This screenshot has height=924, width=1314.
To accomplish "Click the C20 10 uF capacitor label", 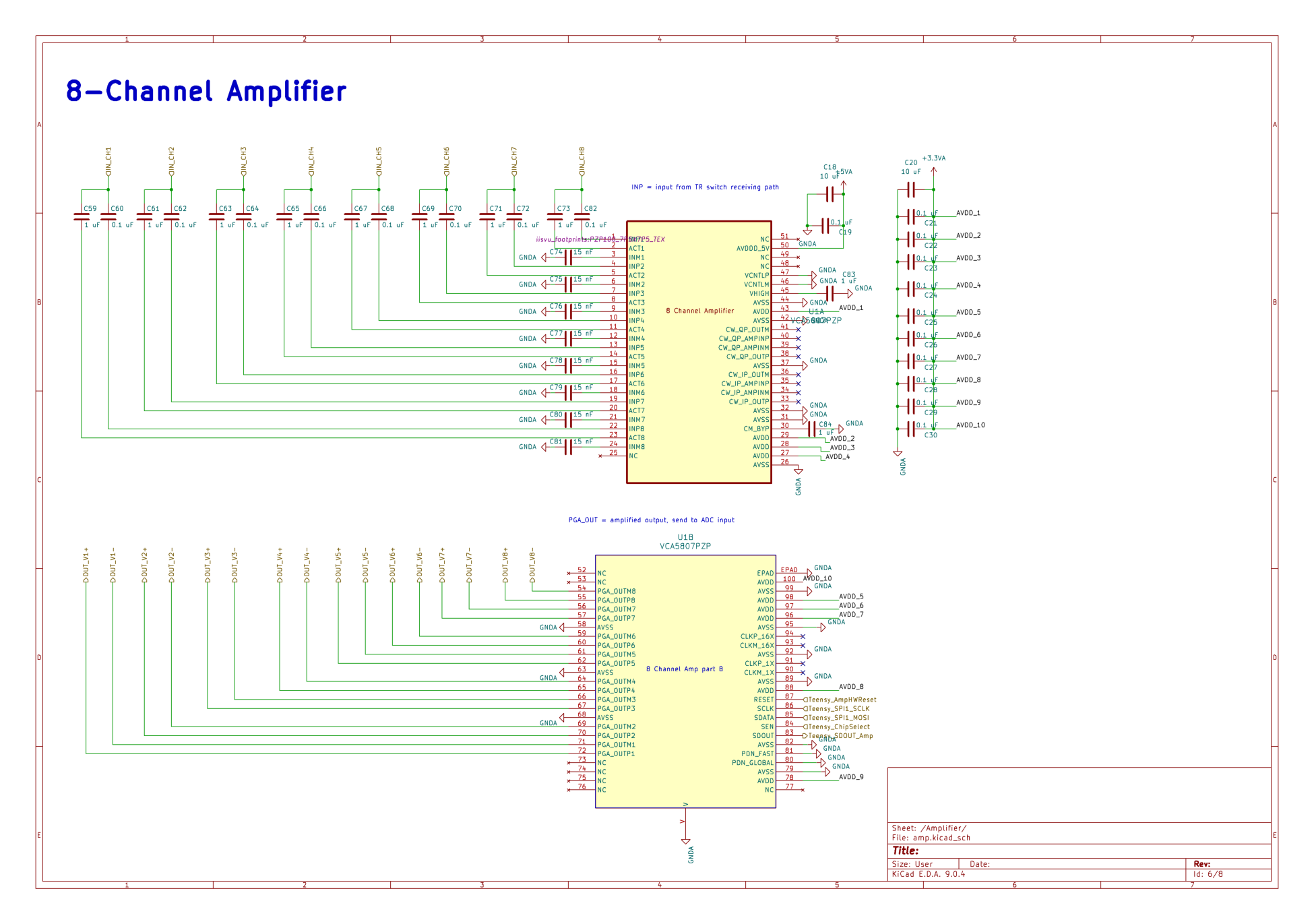I will (x=911, y=167).
